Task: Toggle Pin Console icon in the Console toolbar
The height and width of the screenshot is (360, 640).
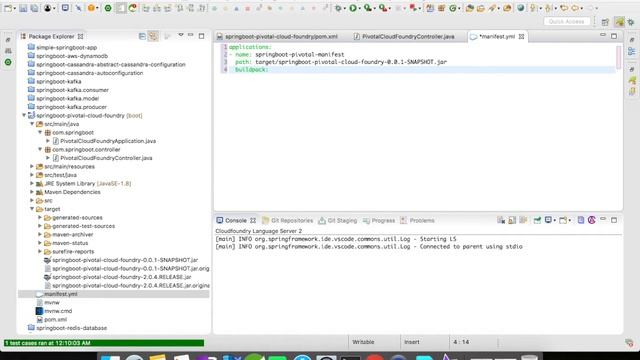Action: pos(537,220)
